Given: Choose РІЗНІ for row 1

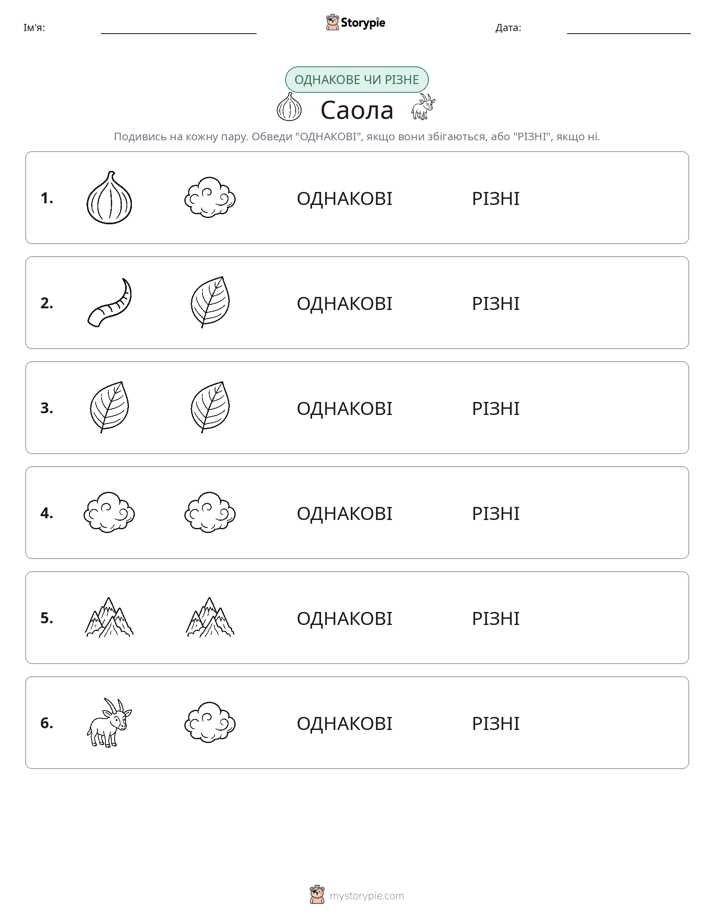Looking at the screenshot, I should coord(495,199).
